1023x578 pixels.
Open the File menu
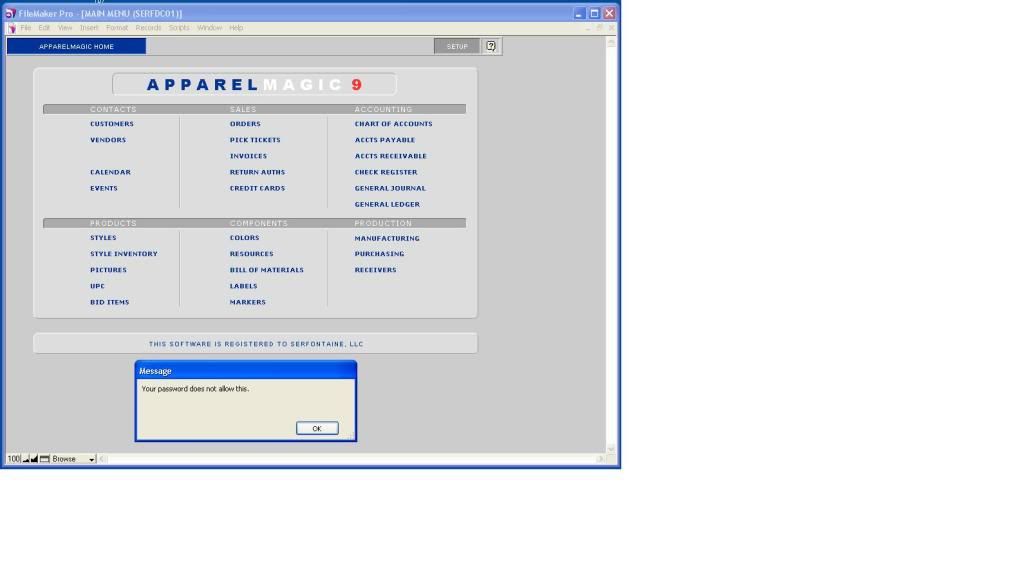click(x=25, y=28)
